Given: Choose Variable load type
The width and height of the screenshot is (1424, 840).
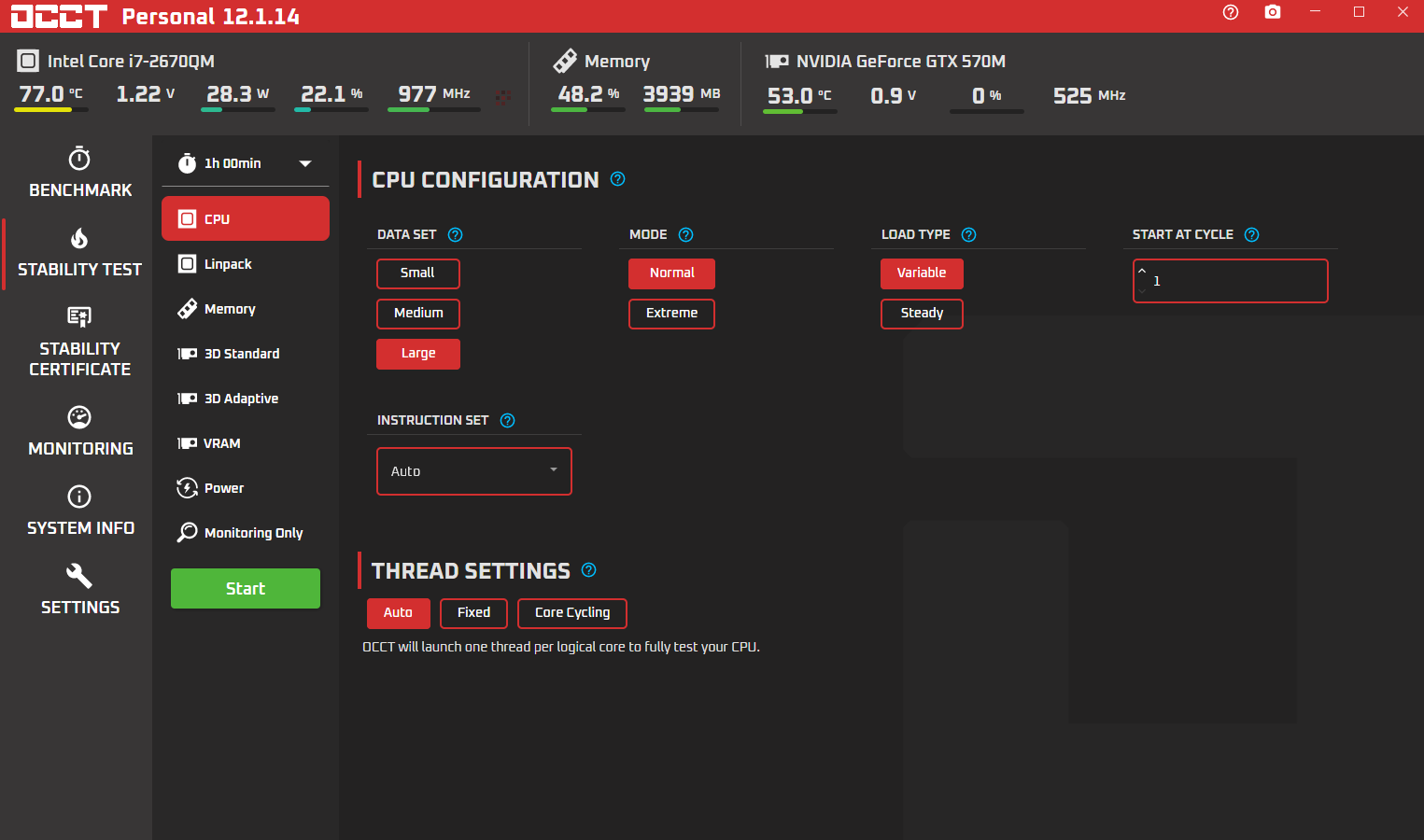Looking at the screenshot, I should [x=922, y=273].
